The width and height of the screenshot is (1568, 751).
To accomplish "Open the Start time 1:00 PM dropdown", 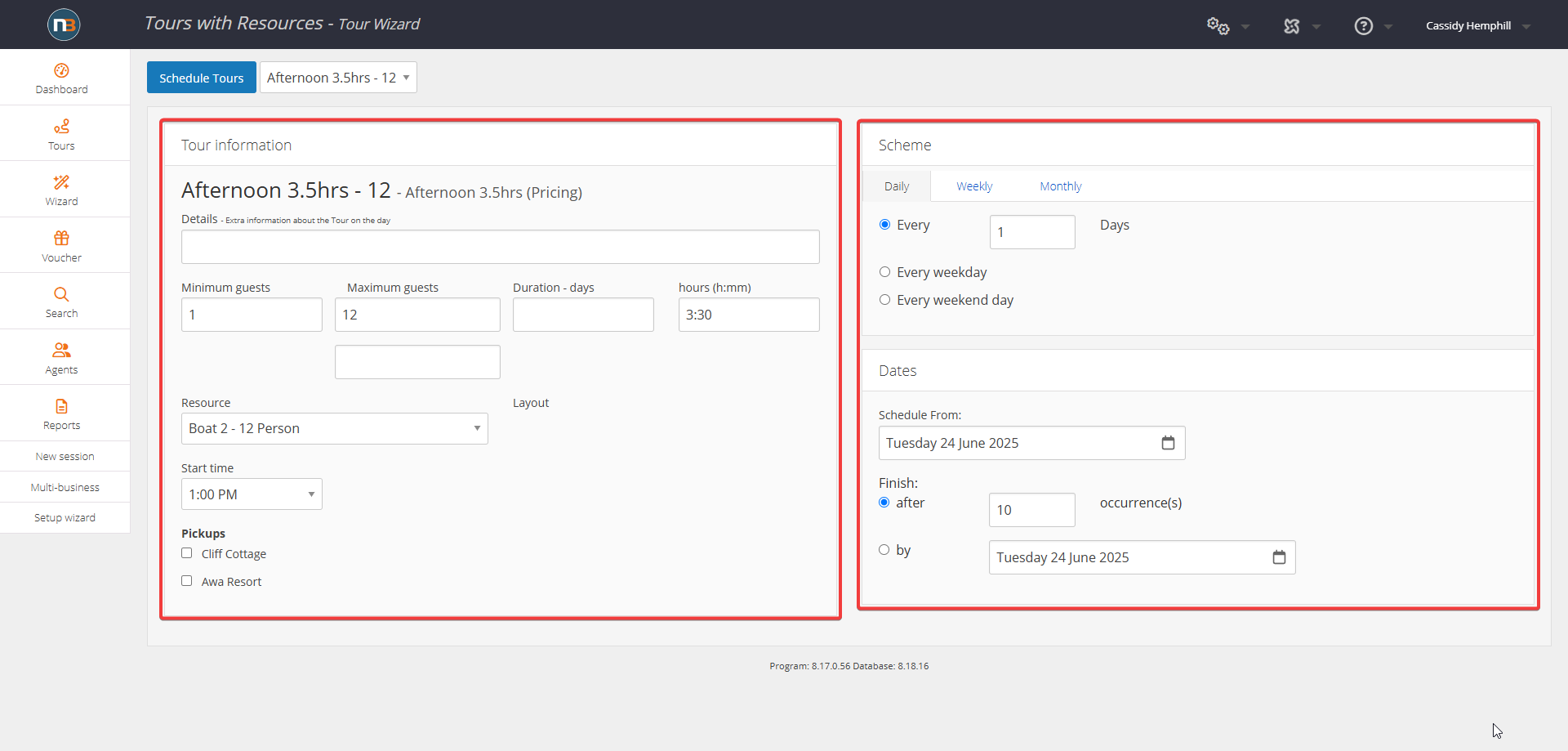I will point(252,494).
